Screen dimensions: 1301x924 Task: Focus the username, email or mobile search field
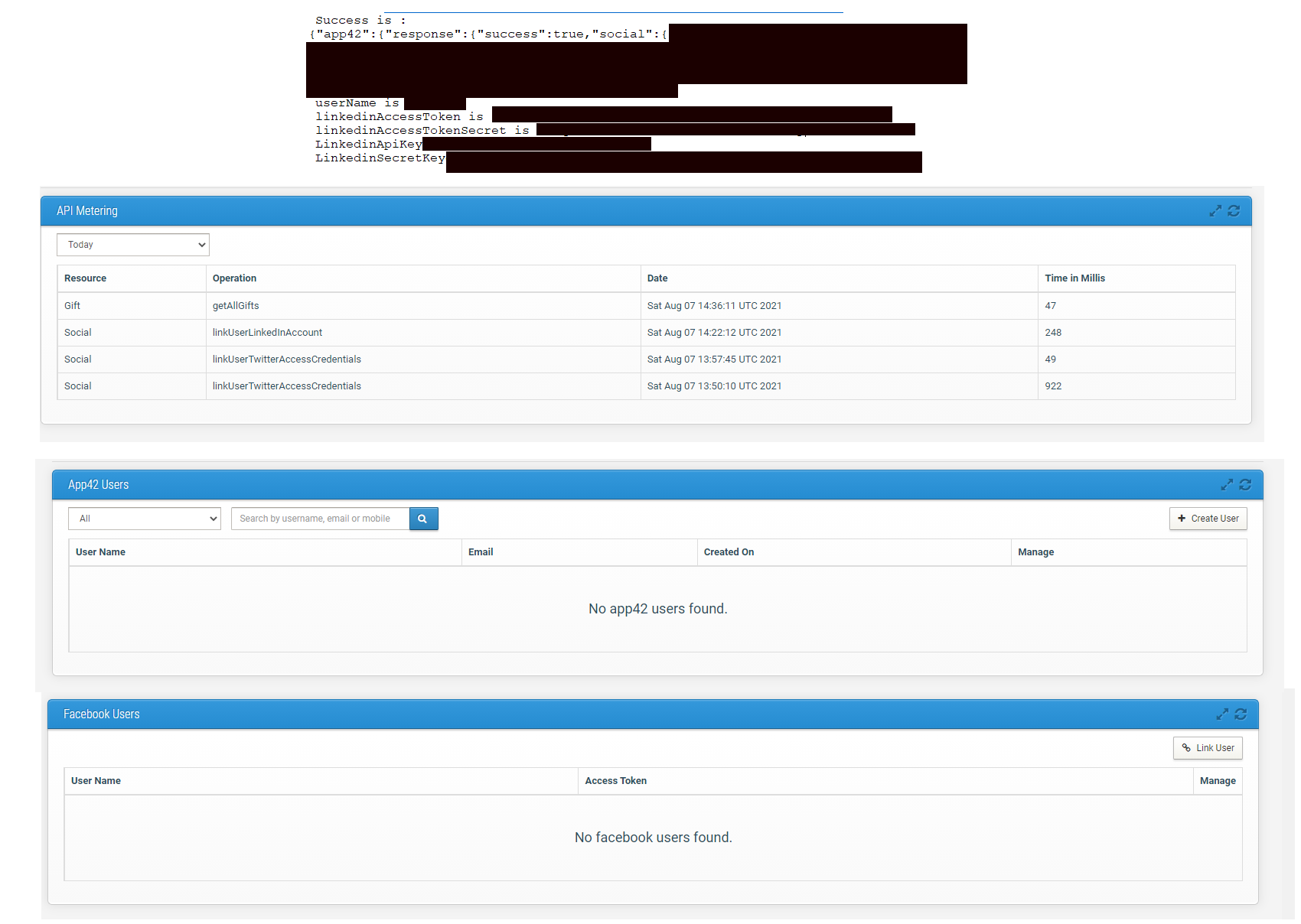click(320, 519)
